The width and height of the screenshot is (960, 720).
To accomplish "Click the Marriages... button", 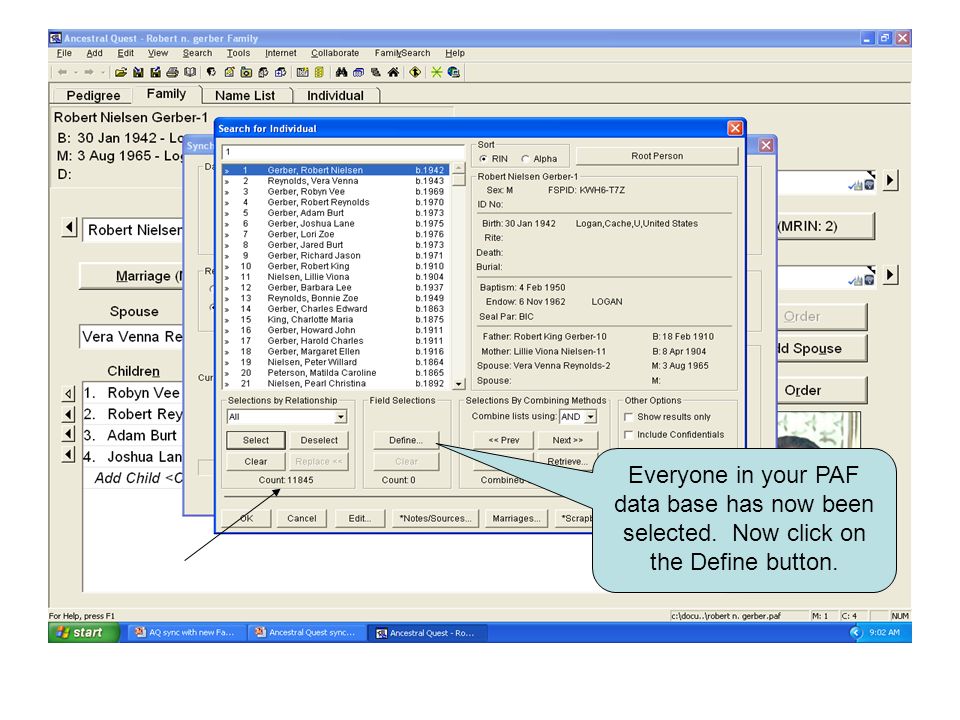I will pos(517,519).
